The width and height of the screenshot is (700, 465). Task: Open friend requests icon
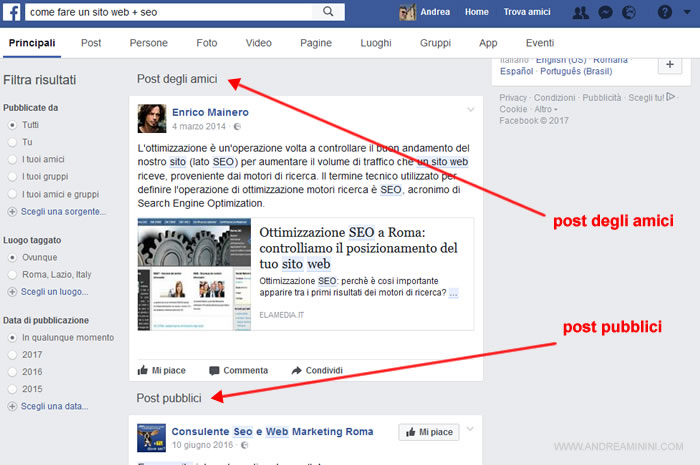[x=580, y=13]
